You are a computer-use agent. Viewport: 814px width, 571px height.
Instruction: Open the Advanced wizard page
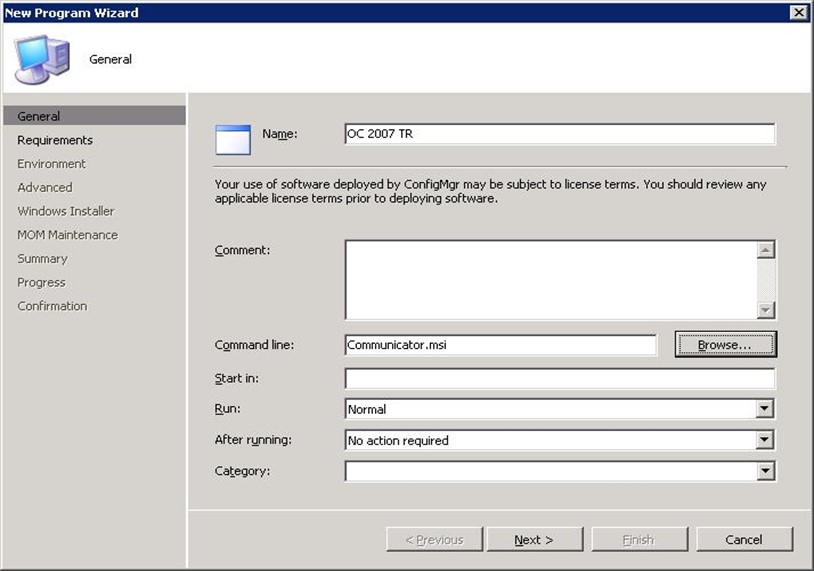(45, 187)
